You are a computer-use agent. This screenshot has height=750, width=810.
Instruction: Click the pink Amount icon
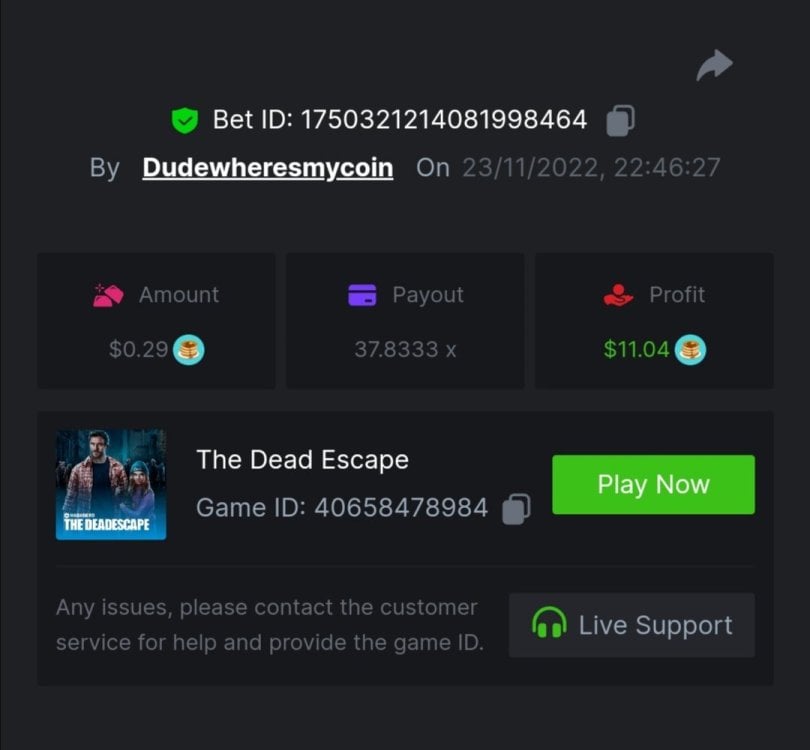108,295
